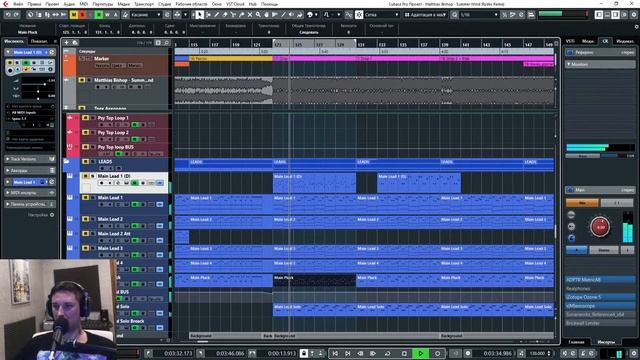
Task: Click the Record transport button
Action: pyautogui.click(x=437, y=353)
